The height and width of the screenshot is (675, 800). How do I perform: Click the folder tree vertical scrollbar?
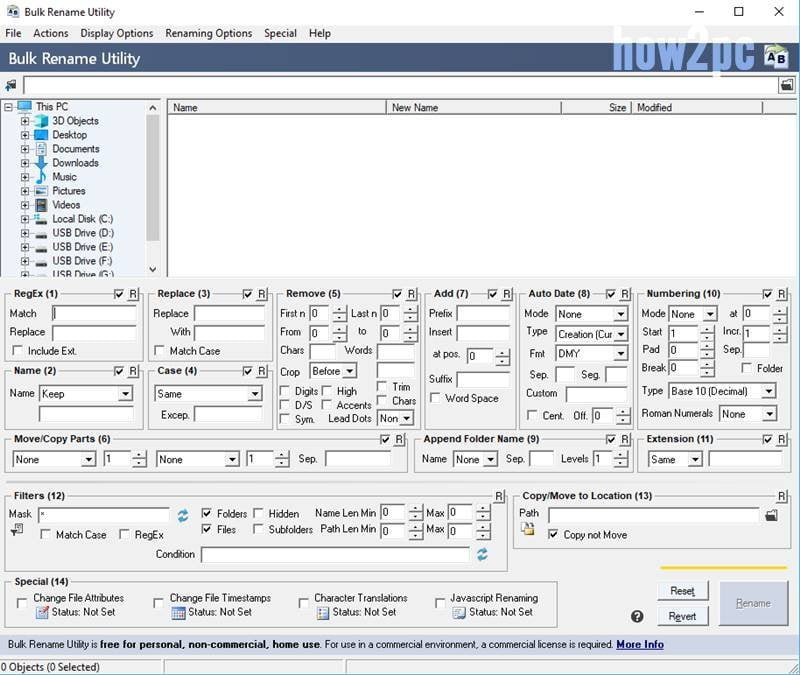(x=153, y=177)
